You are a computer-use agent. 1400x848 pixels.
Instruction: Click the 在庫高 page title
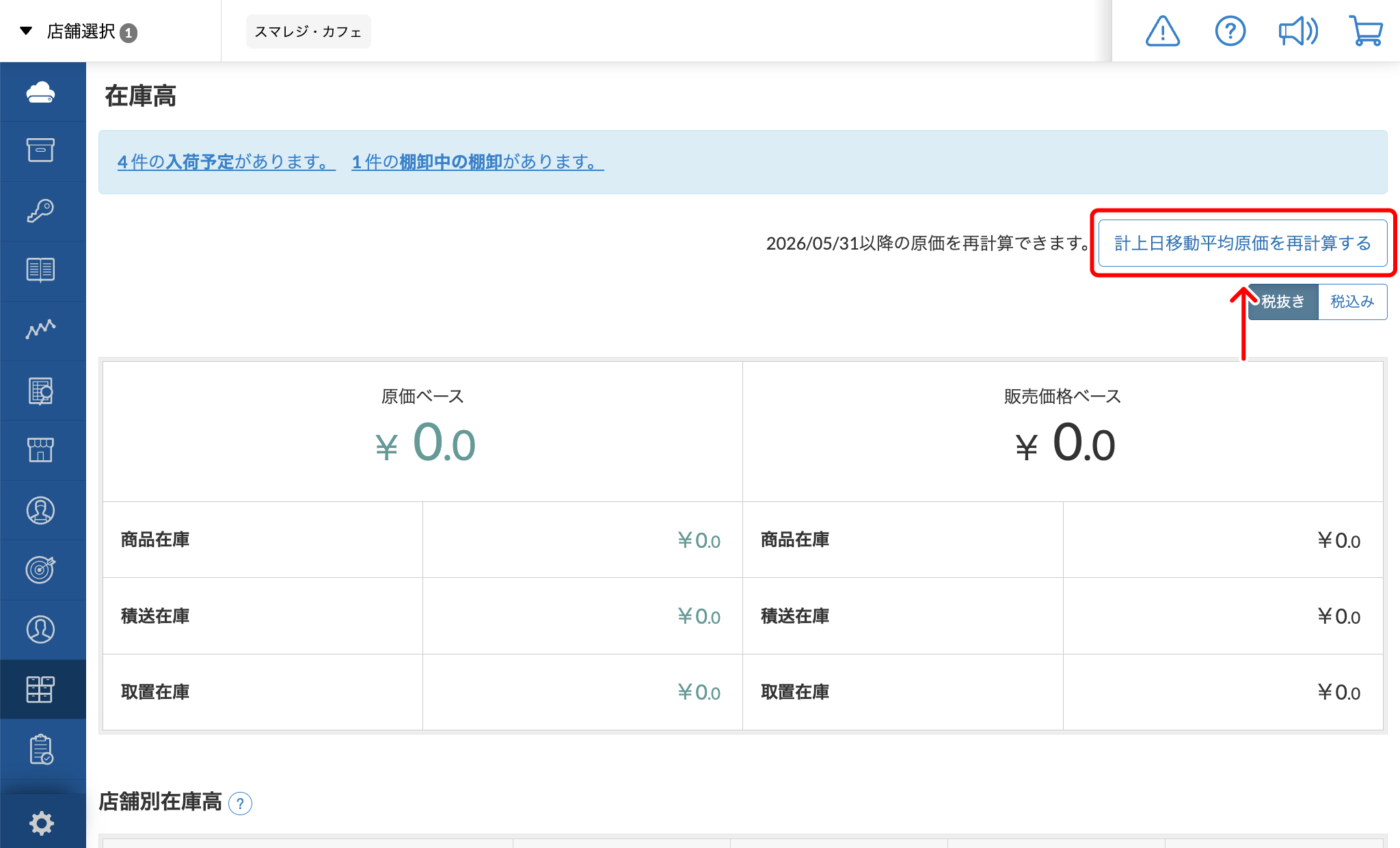[140, 96]
